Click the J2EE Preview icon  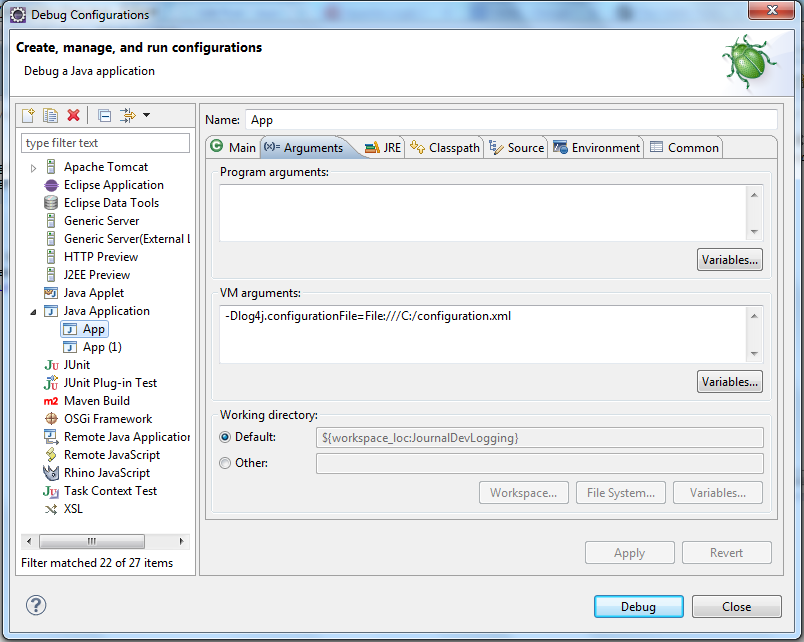coord(51,275)
